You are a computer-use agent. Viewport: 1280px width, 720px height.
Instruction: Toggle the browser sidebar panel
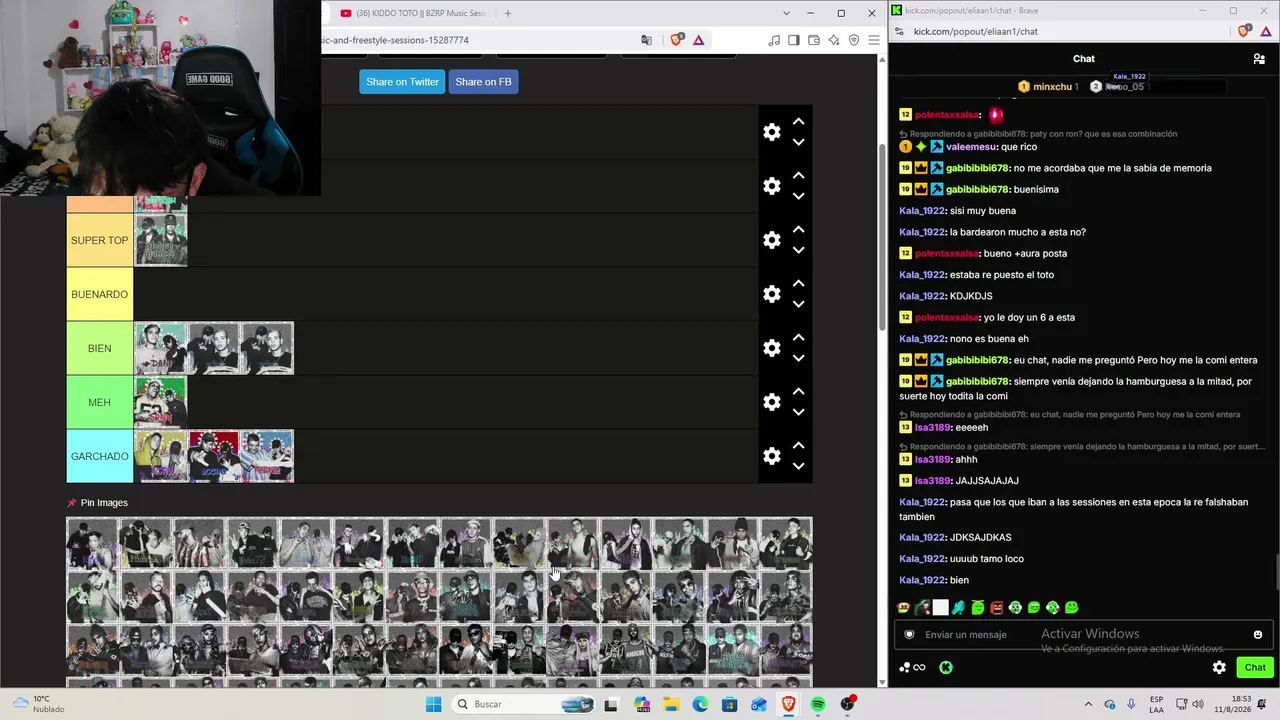coord(794,40)
